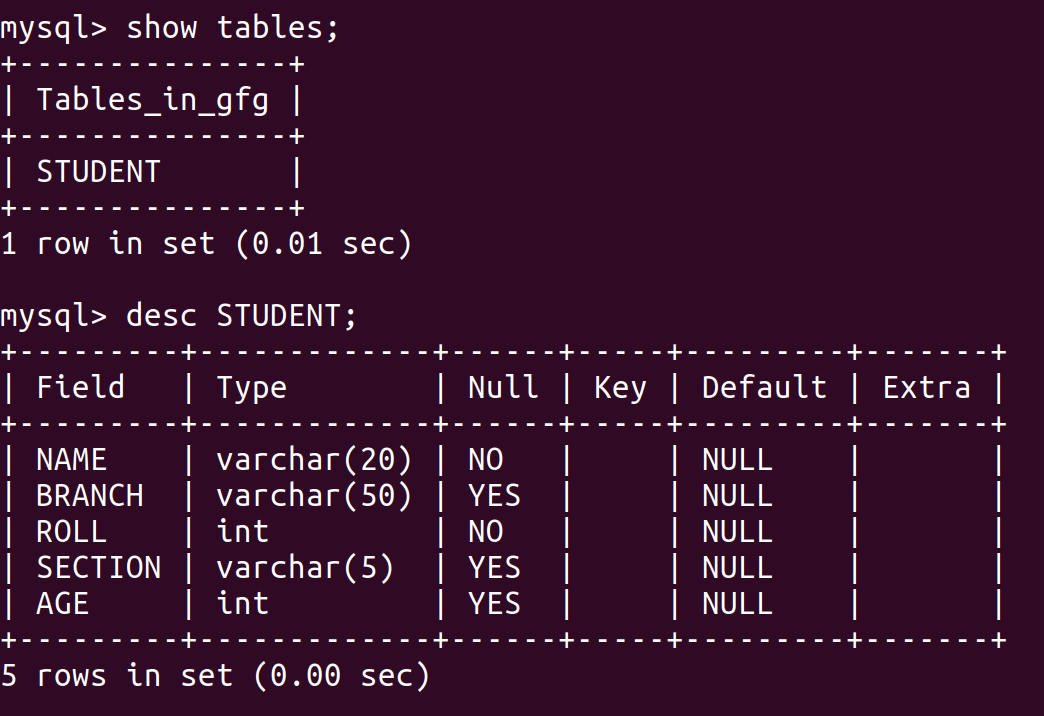Click the Type column header
Viewport: 1044px width, 716px height.
[x=251, y=388]
